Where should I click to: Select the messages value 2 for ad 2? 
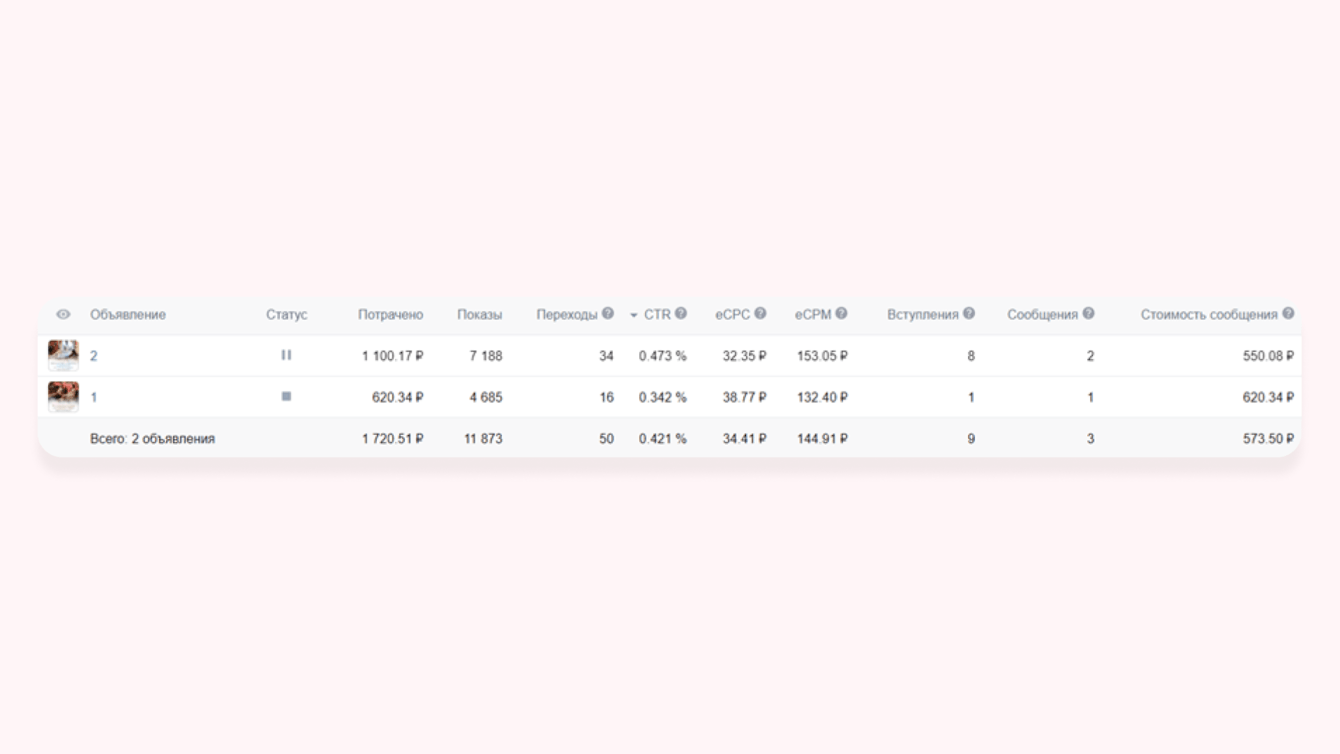(1090, 356)
